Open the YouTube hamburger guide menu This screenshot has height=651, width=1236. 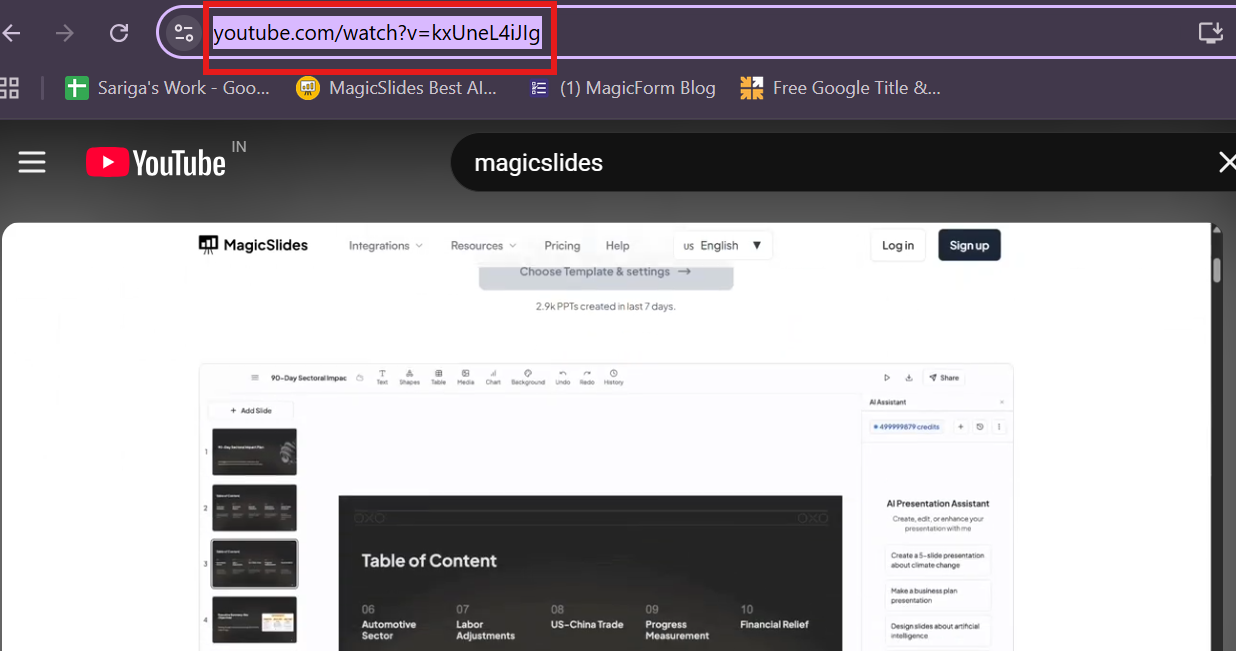[32, 162]
